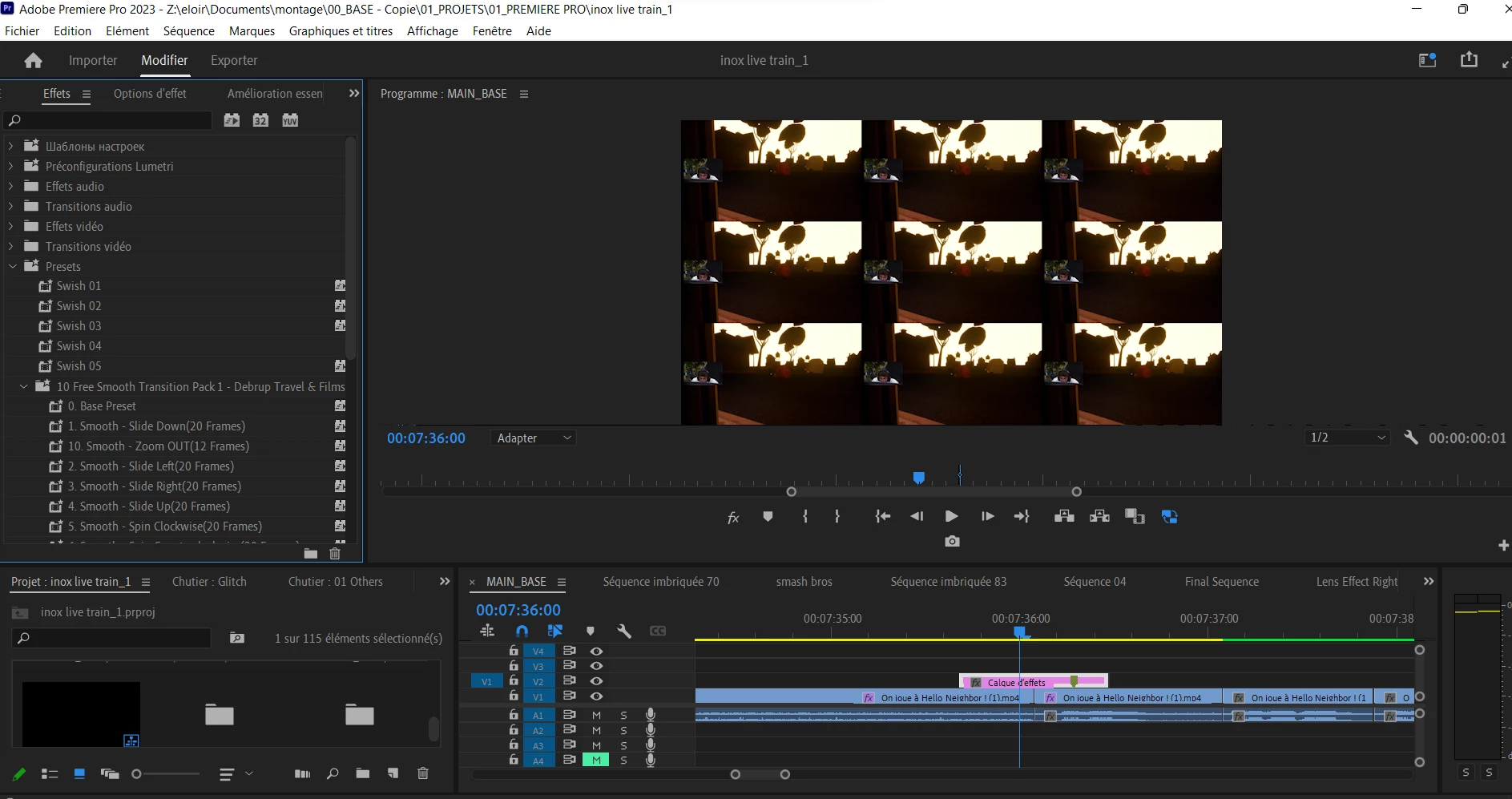Open the button editor plus icon
1512x799 pixels.
click(x=1503, y=545)
